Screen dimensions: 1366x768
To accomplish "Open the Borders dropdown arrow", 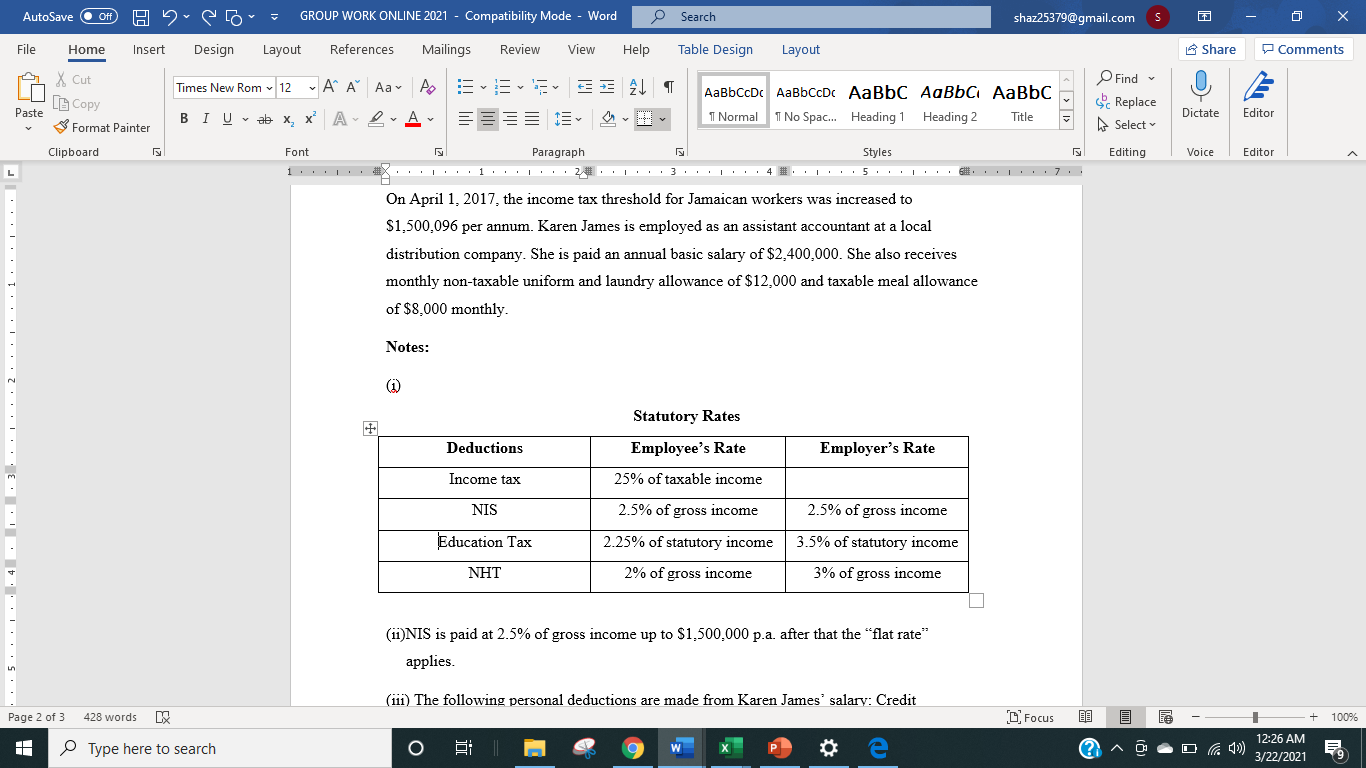I will pyautogui.click(x=662, y=119).
